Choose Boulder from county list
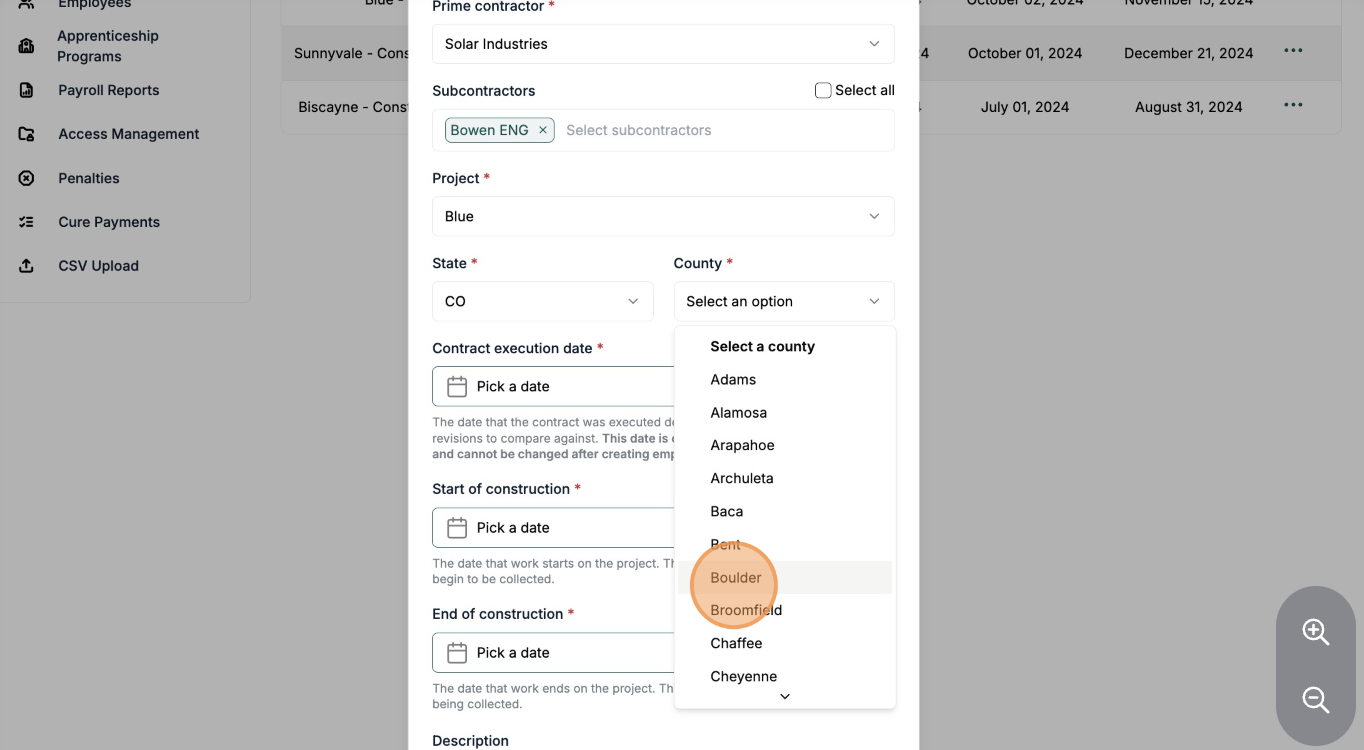The width and height of the screenshot is (1364, 750). pyautogui.click(x=736, y=578)
